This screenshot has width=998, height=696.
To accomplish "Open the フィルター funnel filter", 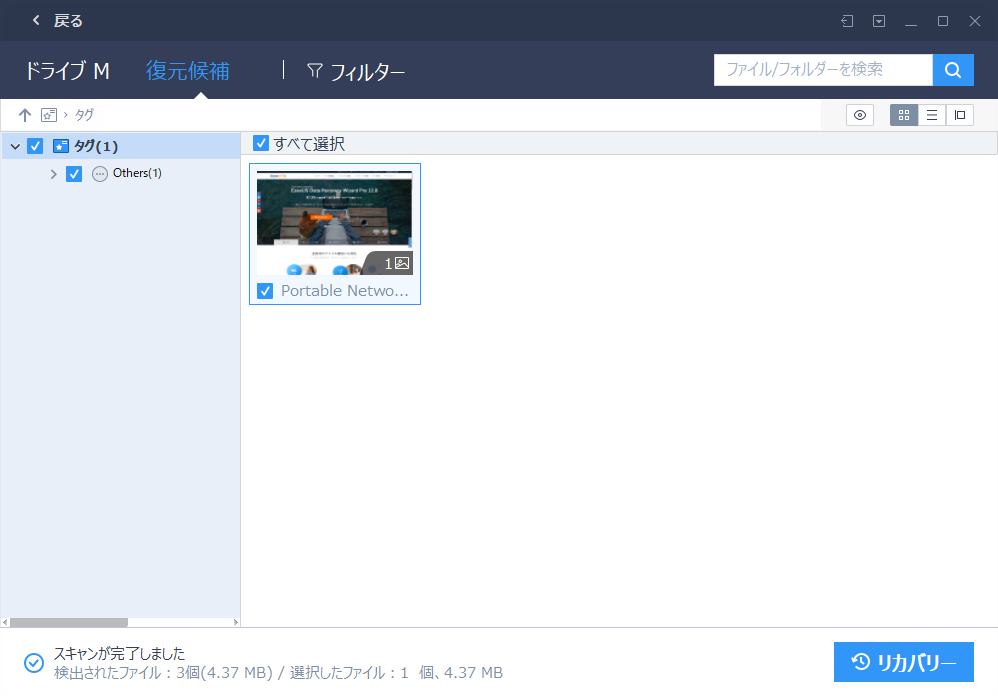I will [356, 71].
